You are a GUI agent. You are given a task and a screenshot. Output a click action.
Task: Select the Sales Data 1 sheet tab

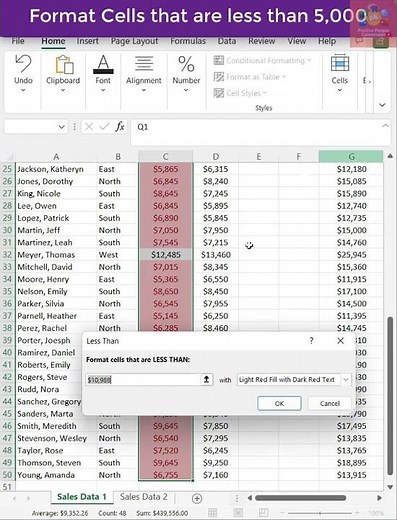click(82, 497)
